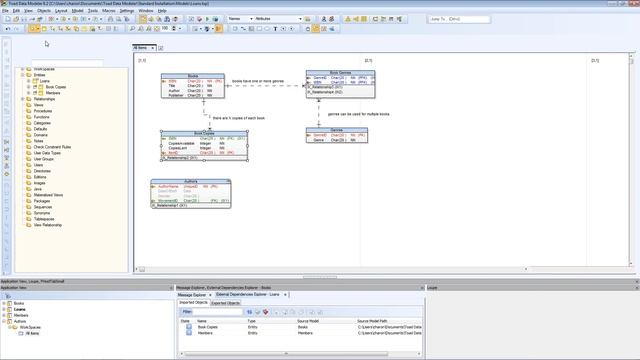Screen dimensions: 640x360
Task: Click the state icon of Book Copies row
Action: (189, 327)
